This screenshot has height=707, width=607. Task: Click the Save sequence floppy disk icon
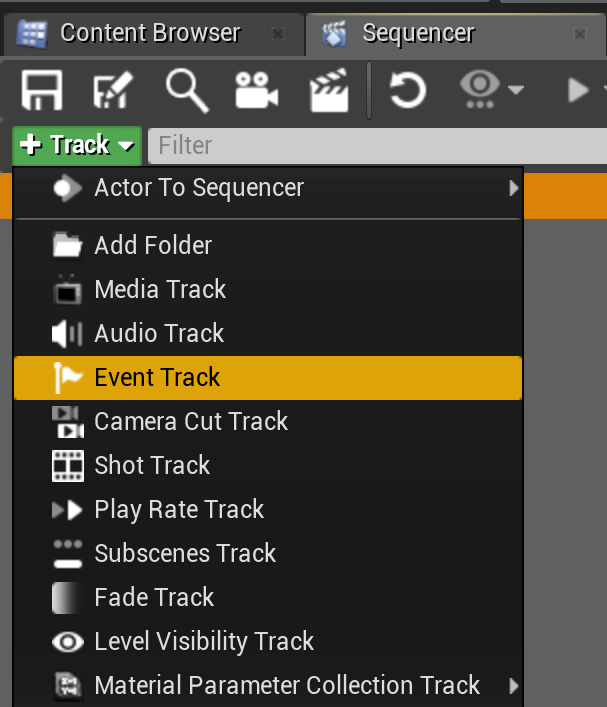click(41, 90)
